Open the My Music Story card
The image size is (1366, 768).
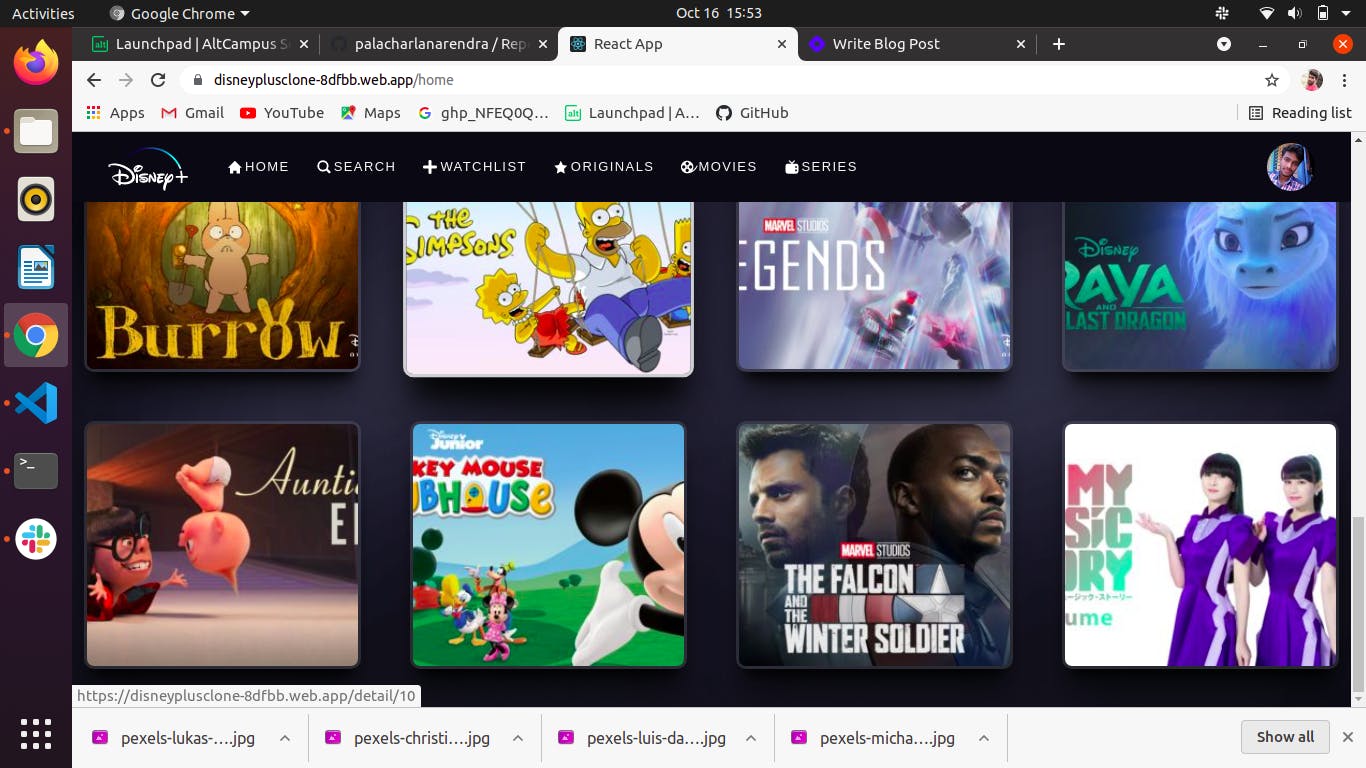(1200, 545)
